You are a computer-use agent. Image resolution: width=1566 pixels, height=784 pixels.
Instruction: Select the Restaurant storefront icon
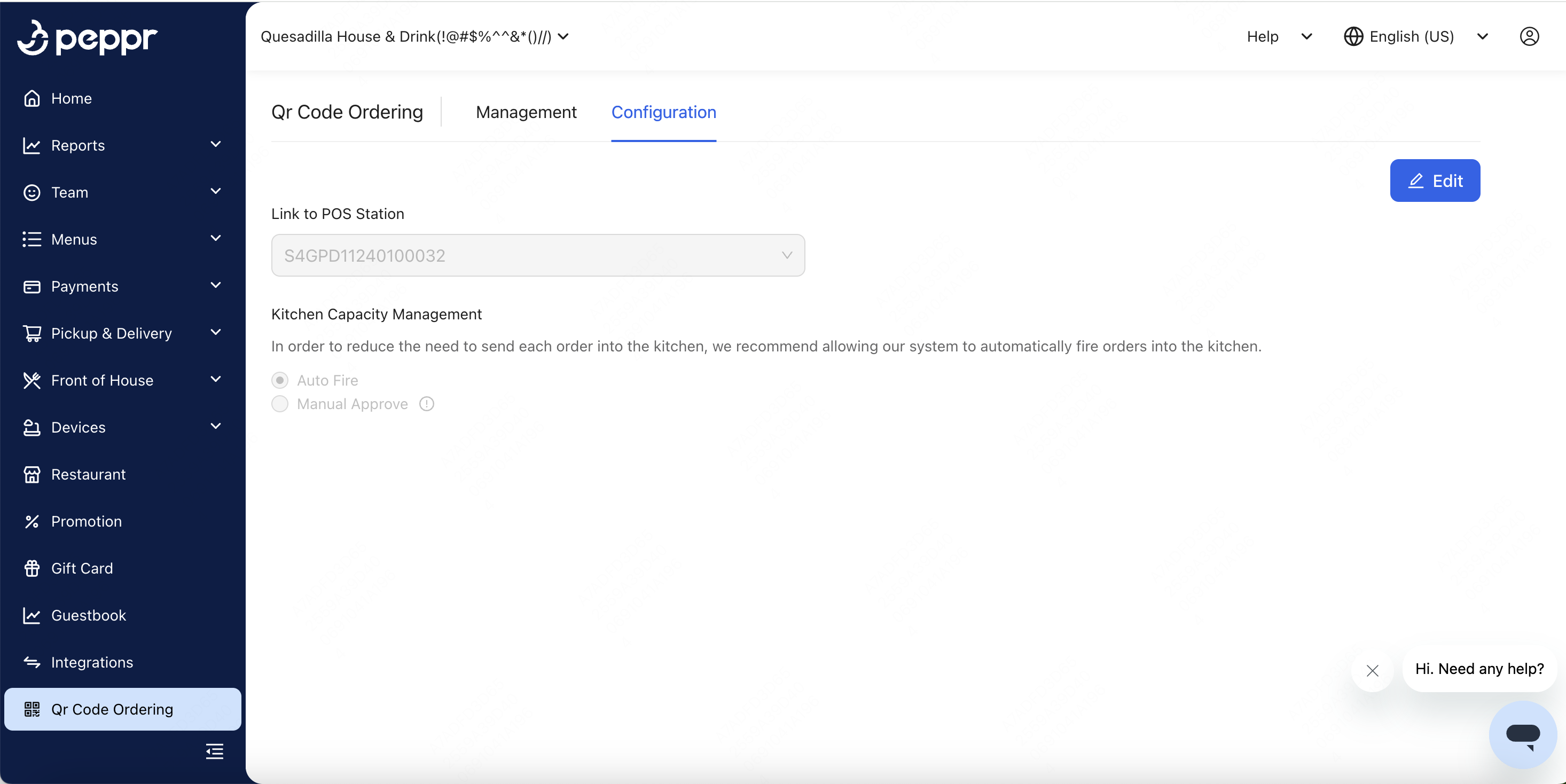pyautogui.click(x=32, y=474)
